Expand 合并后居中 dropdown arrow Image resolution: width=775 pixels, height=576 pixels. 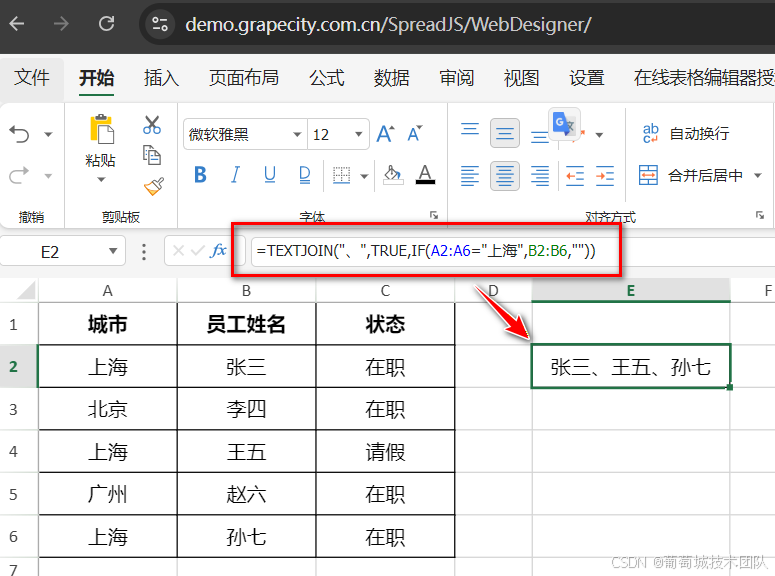point(758,176)
